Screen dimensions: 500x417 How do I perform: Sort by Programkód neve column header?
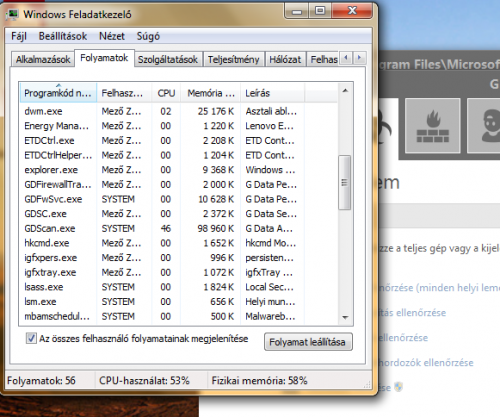[58, 93]
